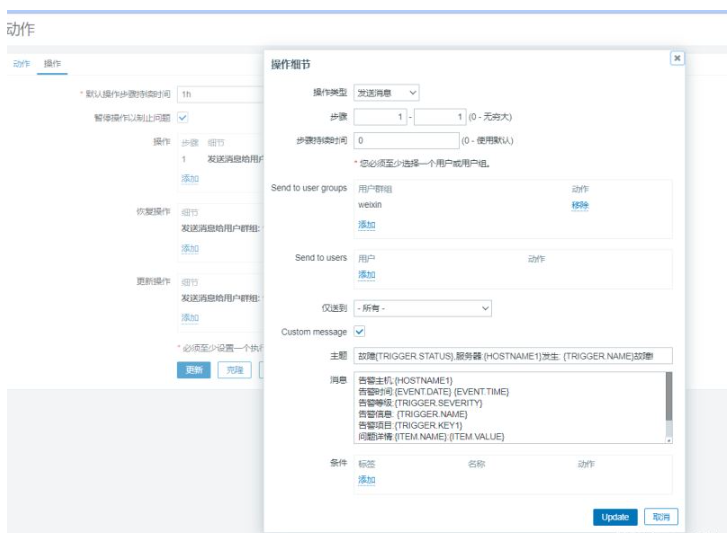Click the 用户群组 column header
This screenshot has height=533, width=728.
[375, 189]
